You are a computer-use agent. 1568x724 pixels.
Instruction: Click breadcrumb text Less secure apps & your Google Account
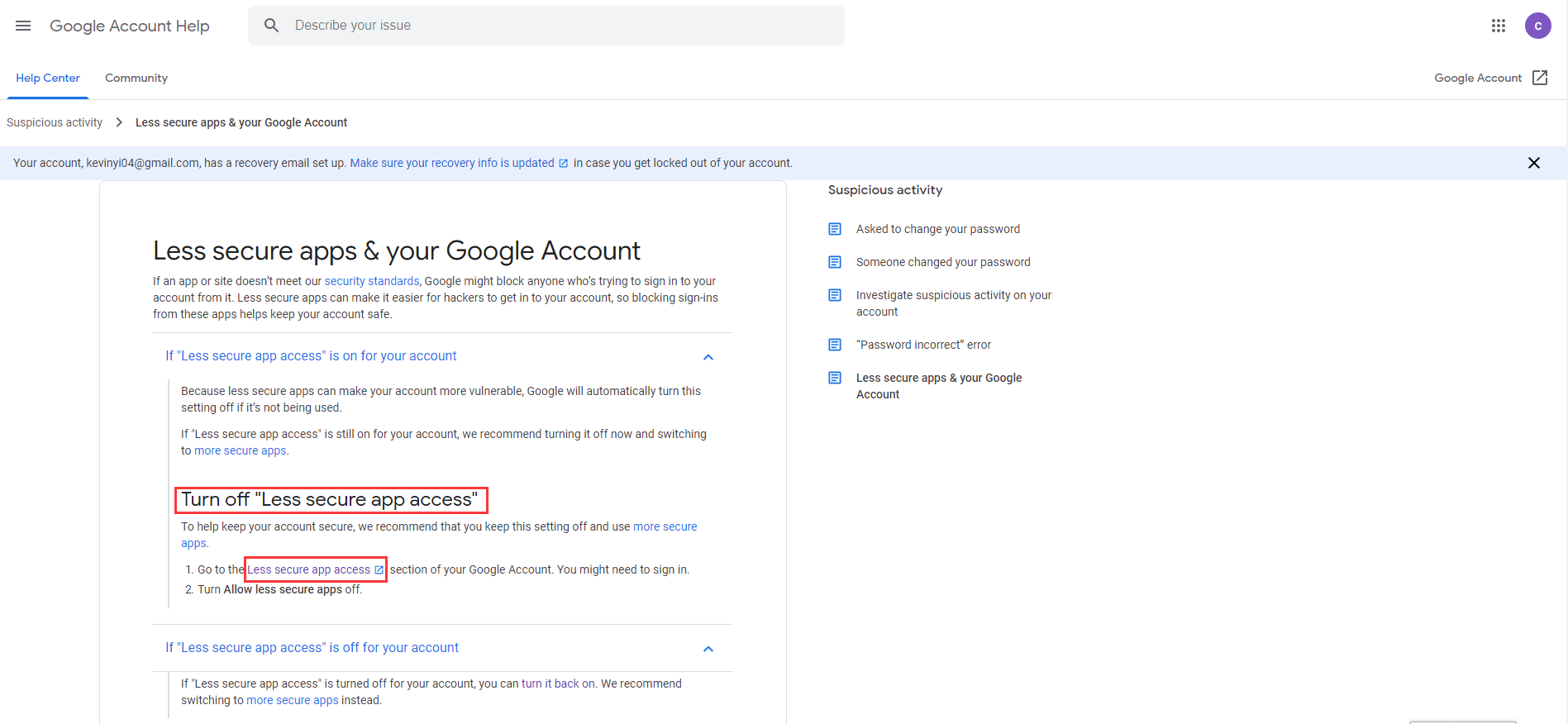click(x=241, y=122)
